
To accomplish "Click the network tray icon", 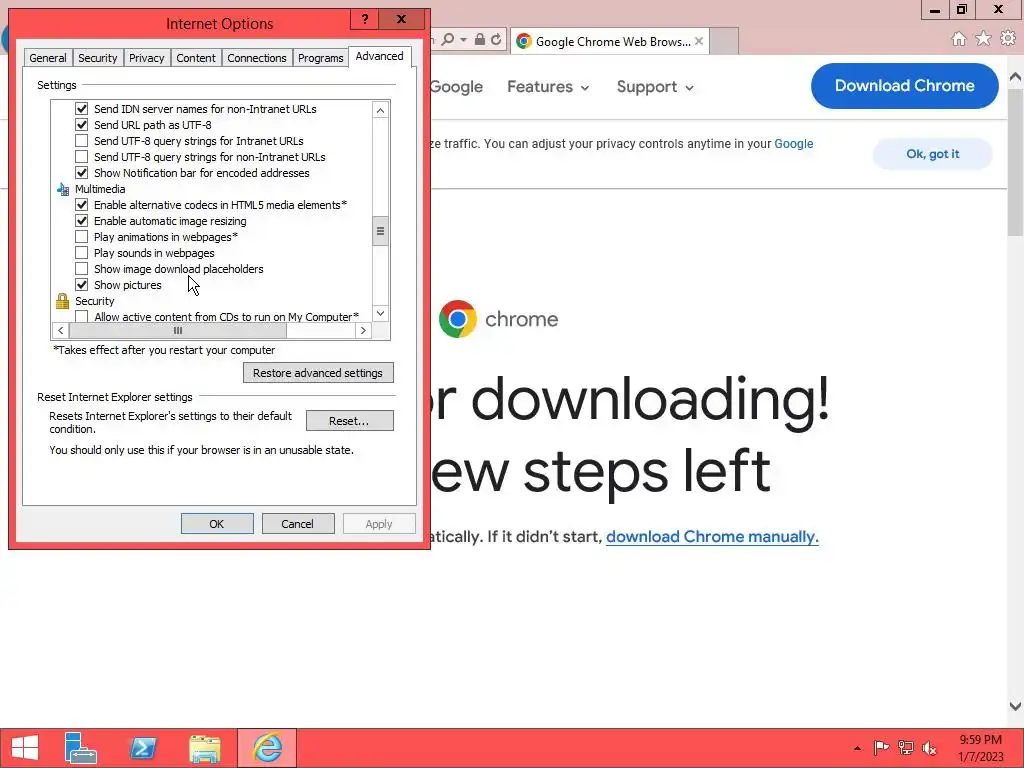I will click(x=905, y=748).
